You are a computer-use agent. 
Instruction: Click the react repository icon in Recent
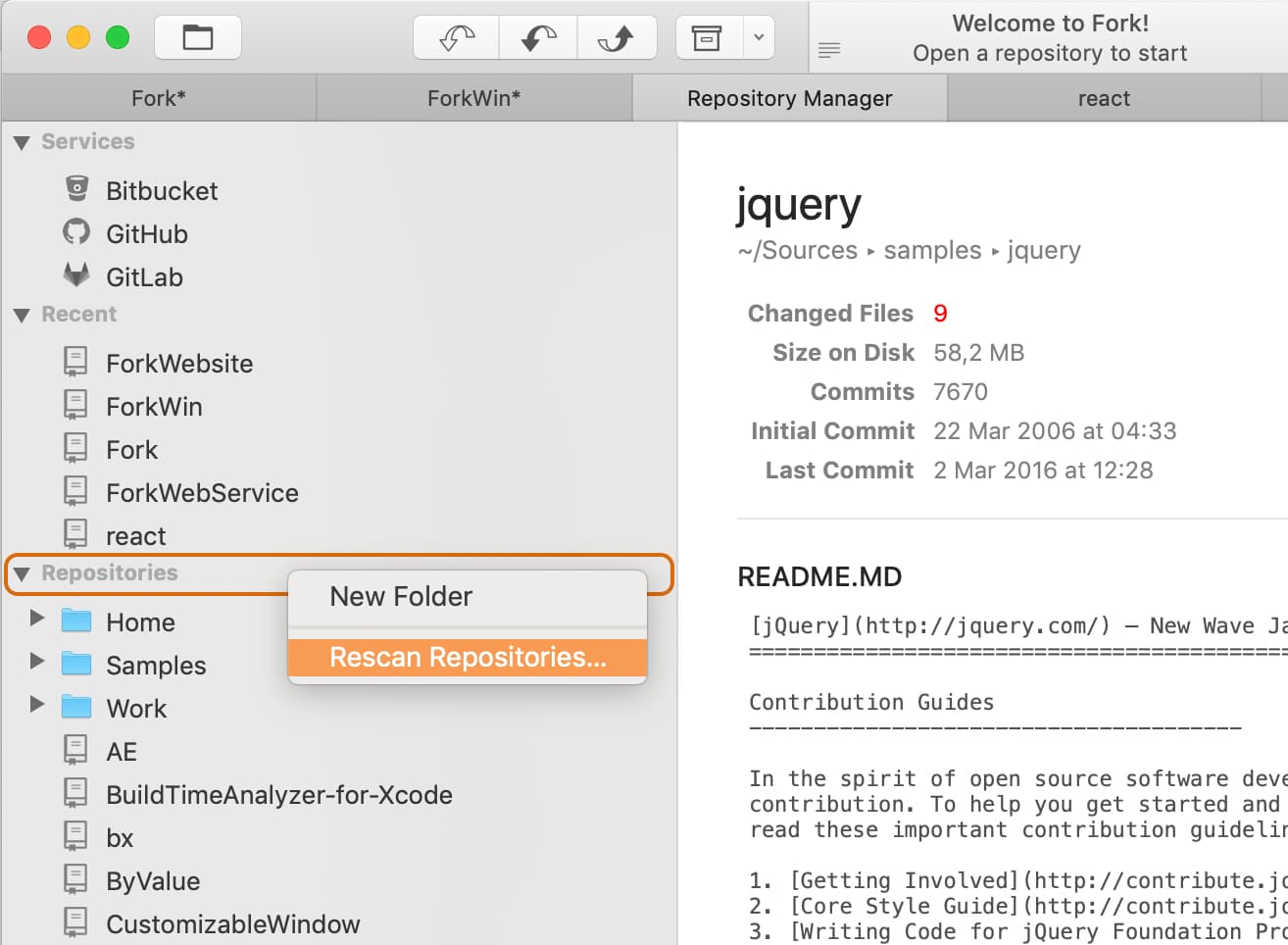pos(75,534)
